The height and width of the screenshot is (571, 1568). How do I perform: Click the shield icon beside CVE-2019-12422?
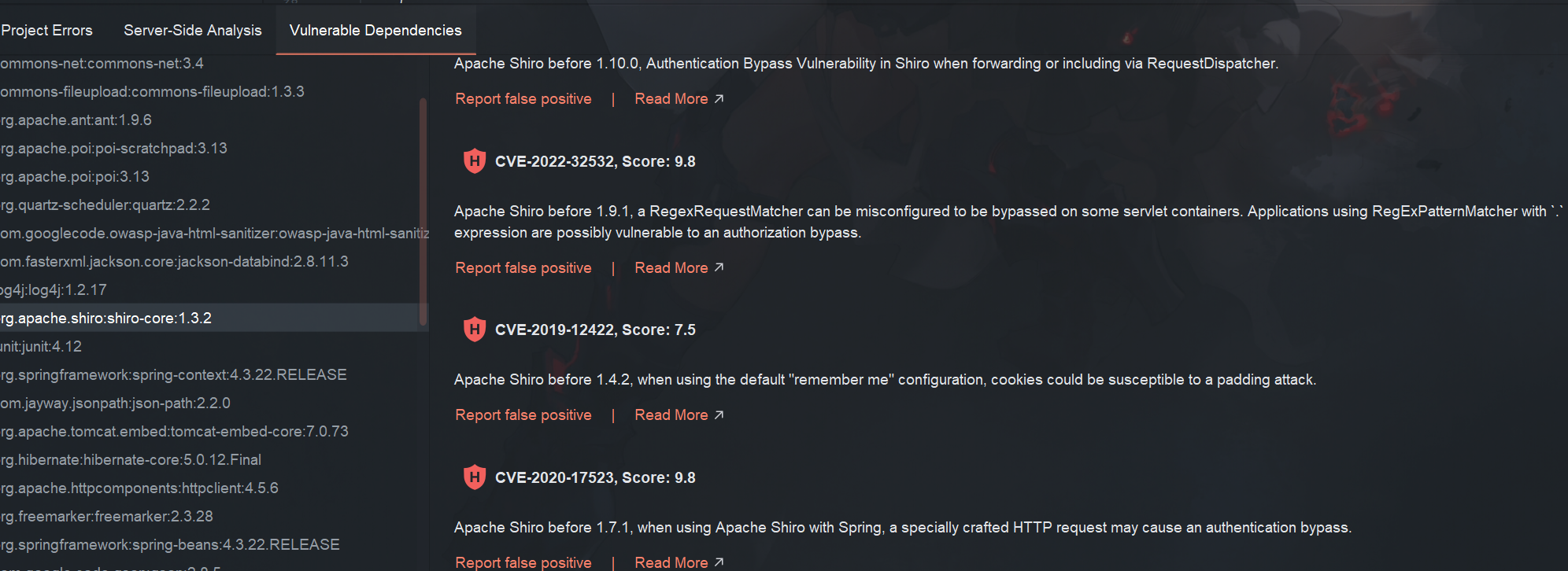point(474,330)
